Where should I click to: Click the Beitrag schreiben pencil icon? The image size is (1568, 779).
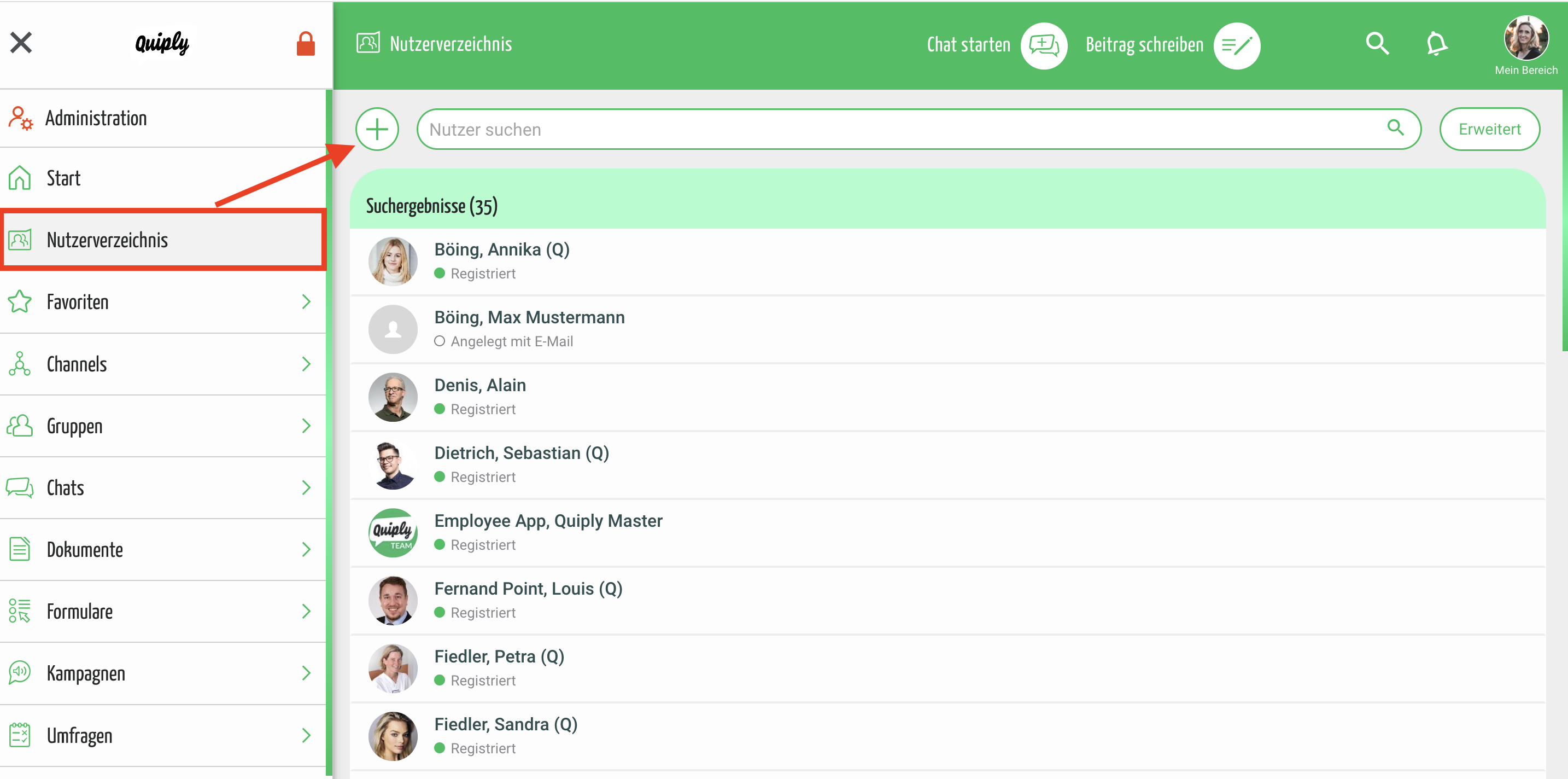point(1236,45)
